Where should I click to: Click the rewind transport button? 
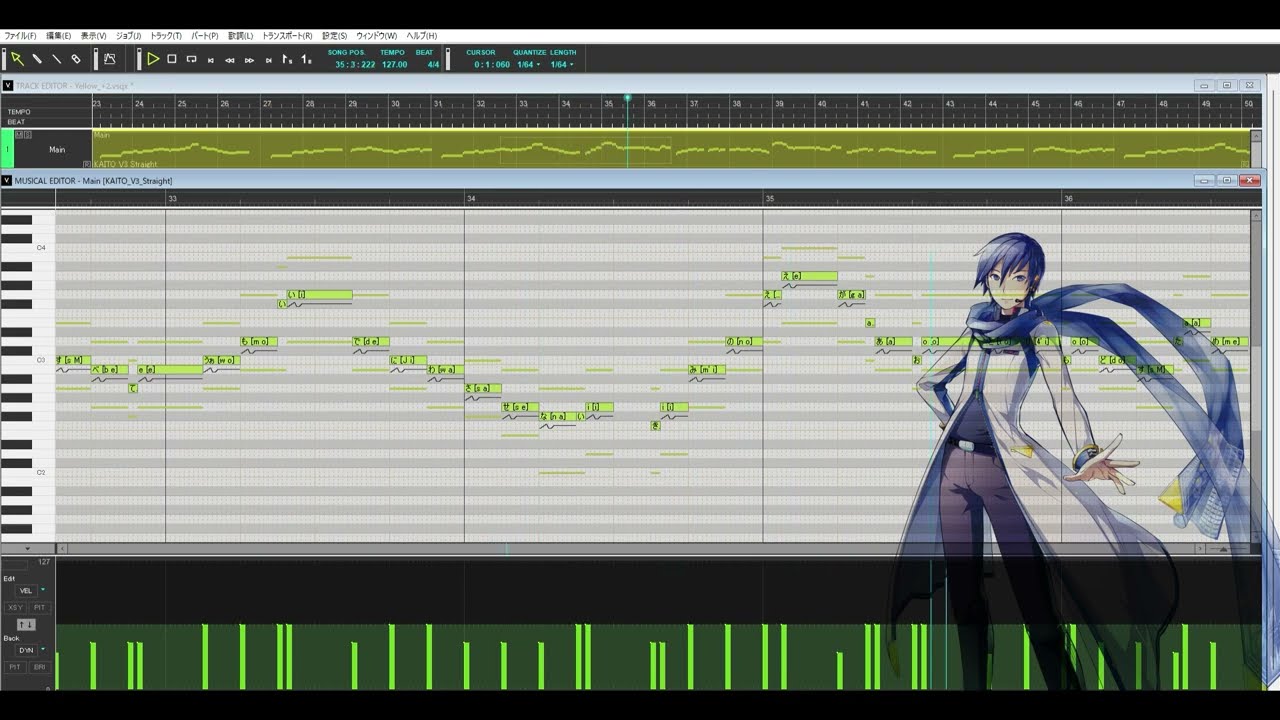[x=230, y=60]
